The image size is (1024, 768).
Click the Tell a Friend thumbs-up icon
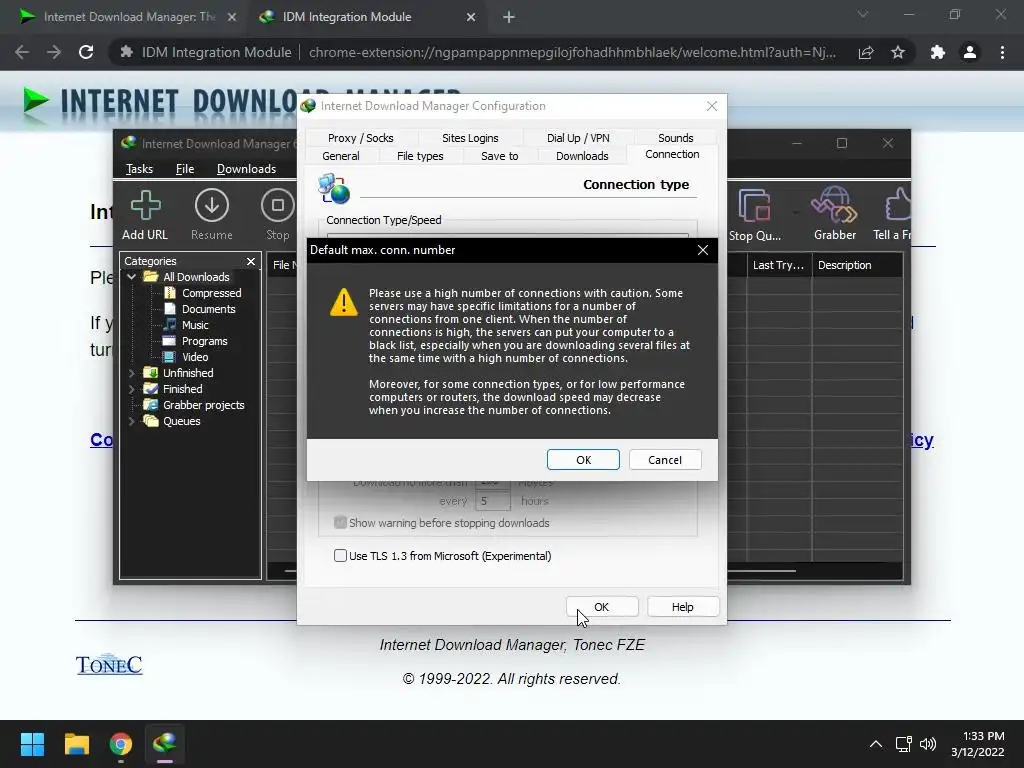point(898,204)
